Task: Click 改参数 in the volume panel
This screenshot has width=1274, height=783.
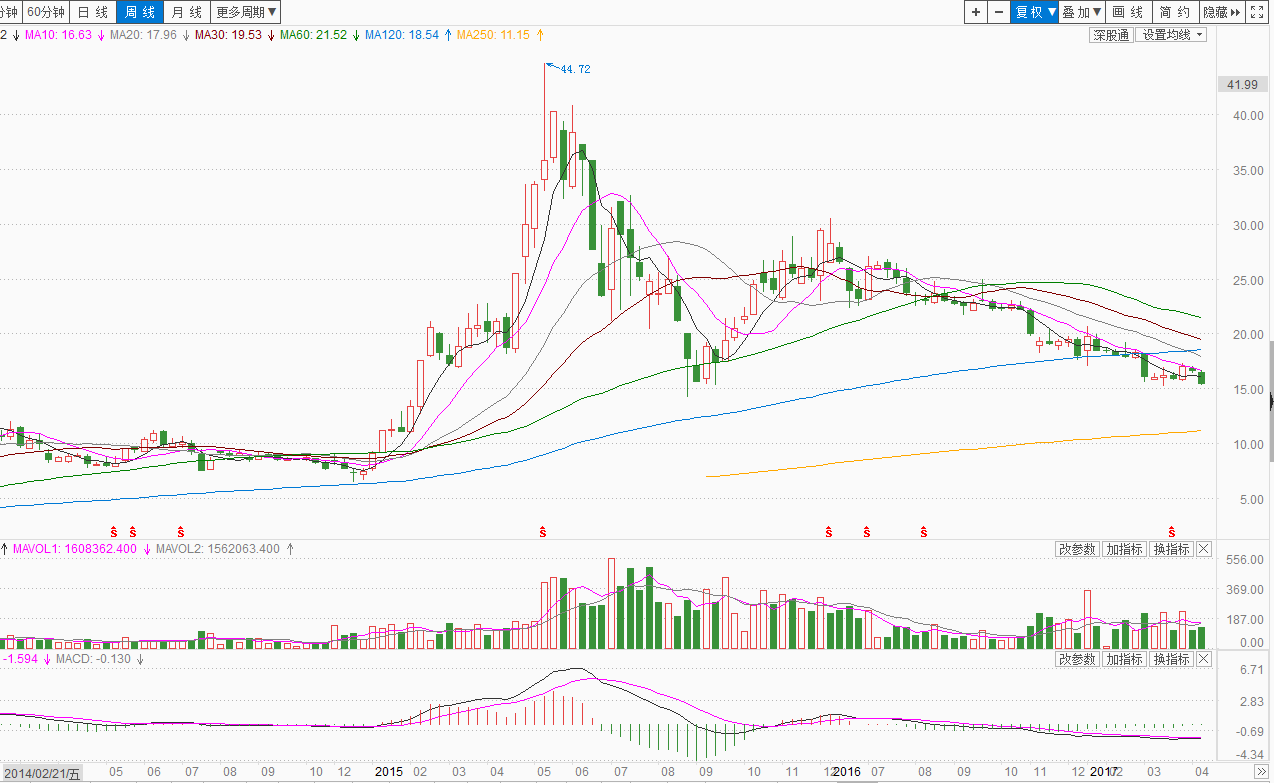Action: [x=1078, y=549]
